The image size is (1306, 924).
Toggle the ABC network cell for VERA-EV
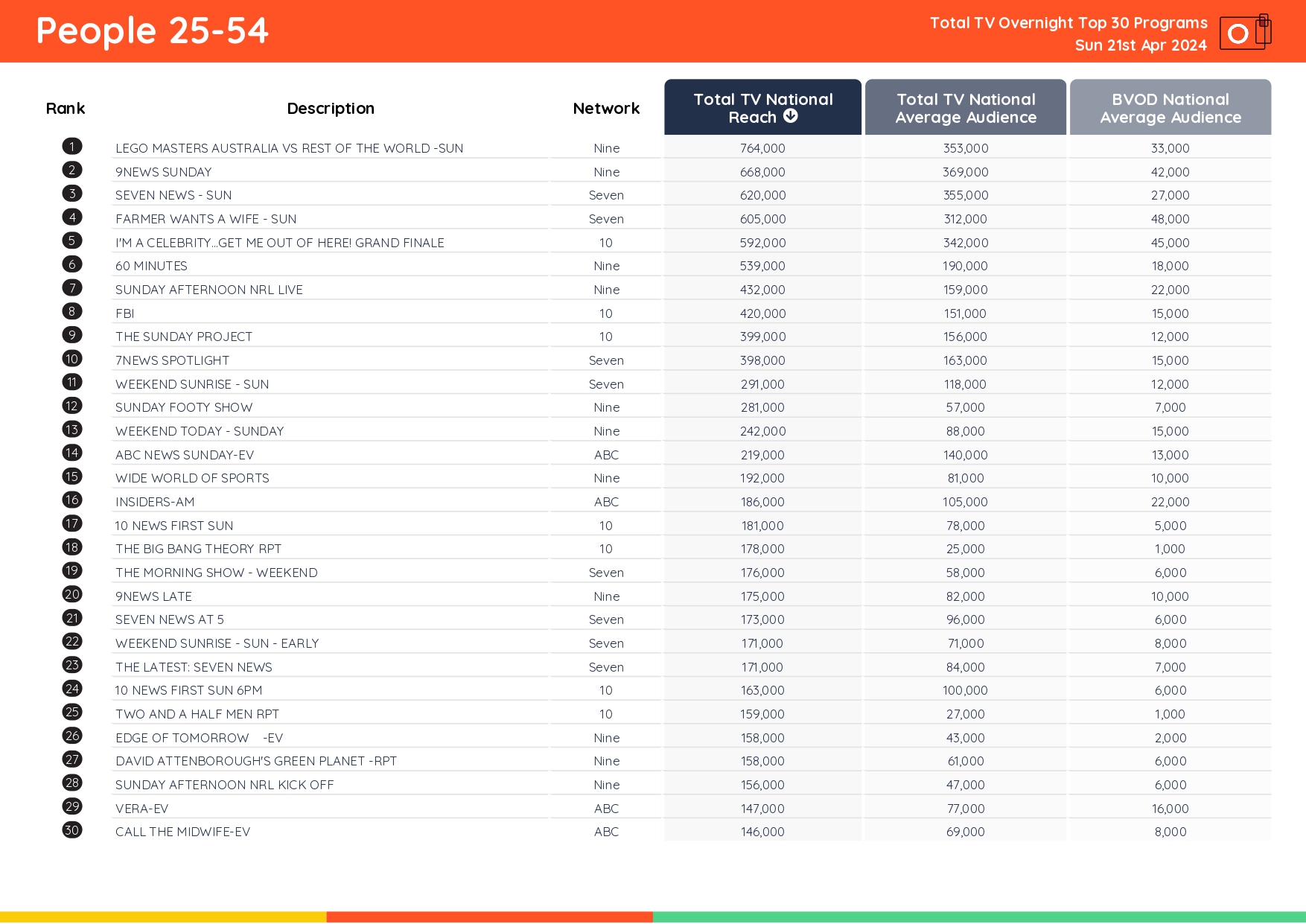tap(606, 808)
